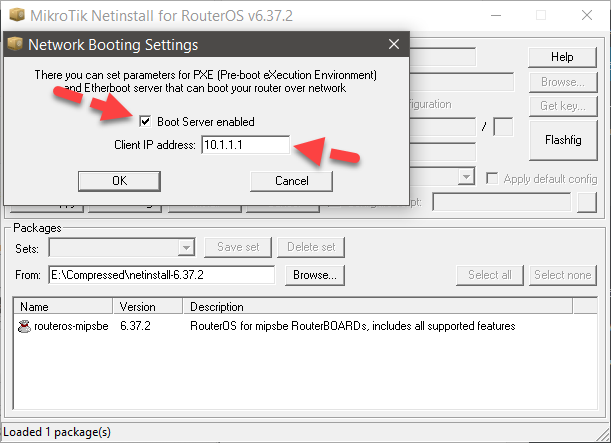Click the Flashfig button

(563, 140)
